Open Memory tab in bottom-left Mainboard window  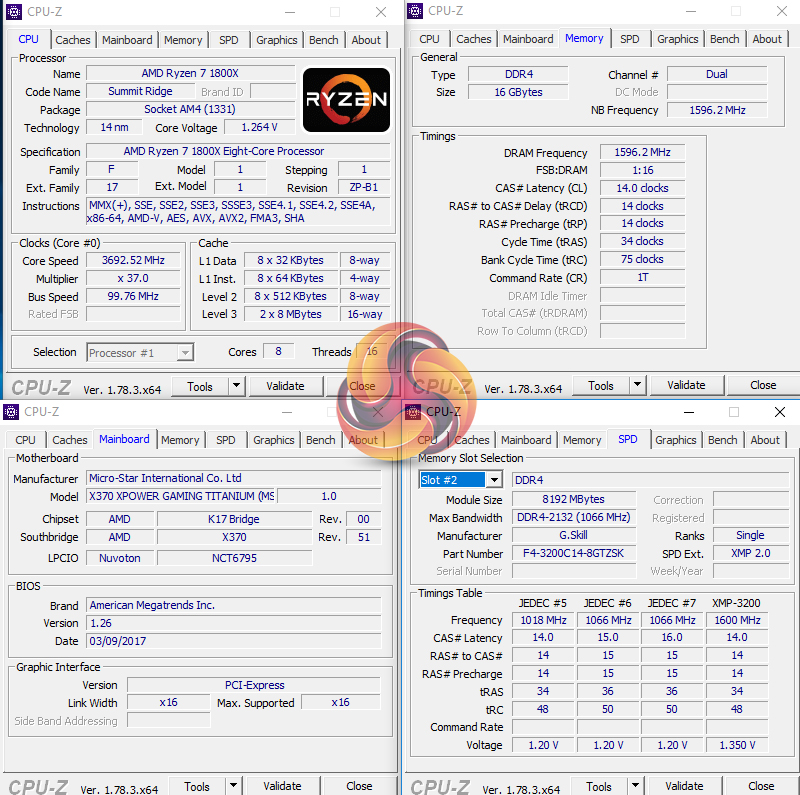(180, 440)
